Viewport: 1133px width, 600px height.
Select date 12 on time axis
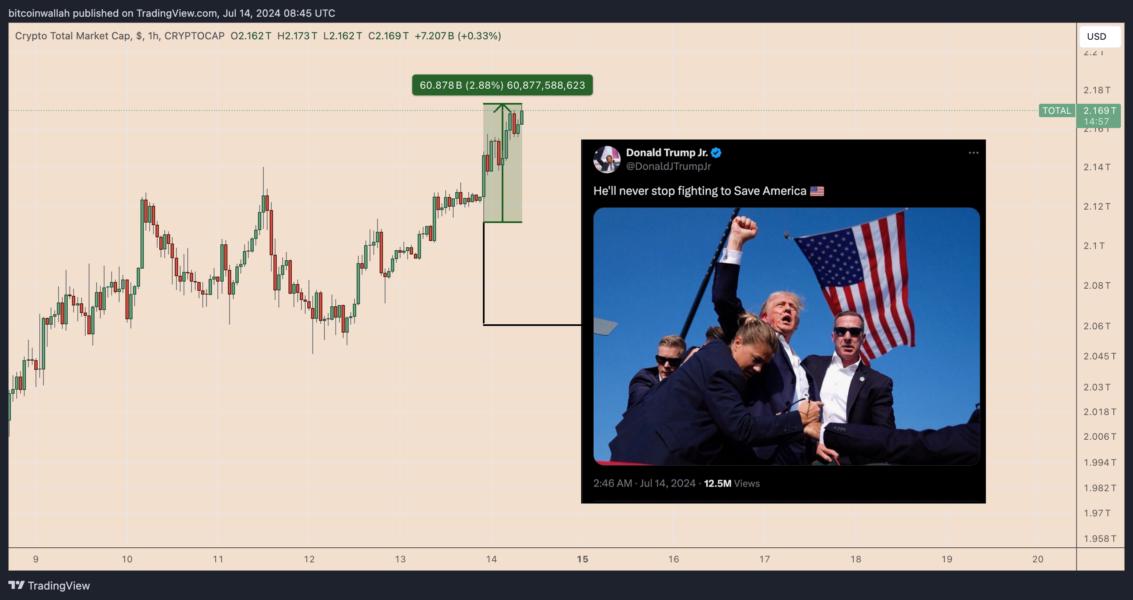click(x=309, y=559)
